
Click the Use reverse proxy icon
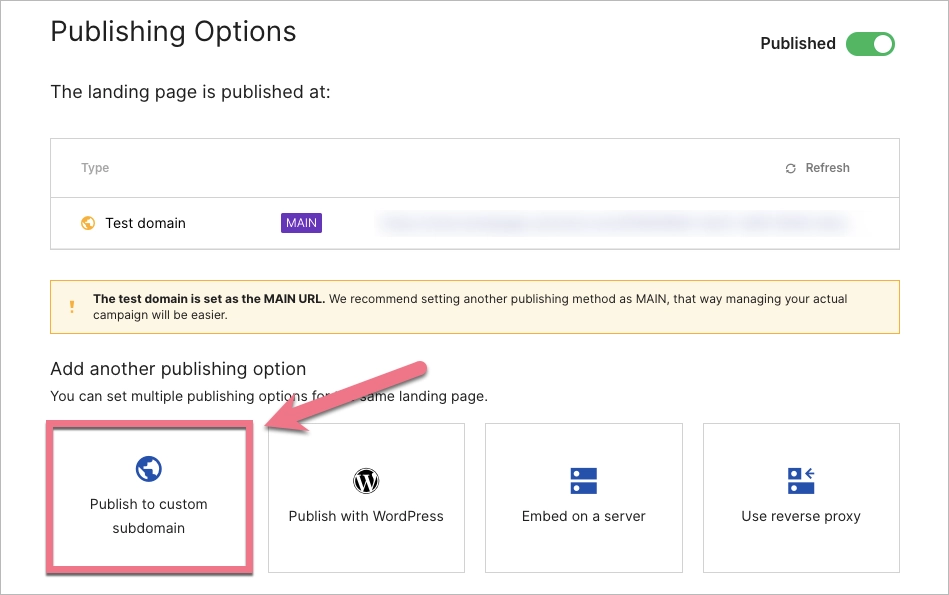(800, 480)
